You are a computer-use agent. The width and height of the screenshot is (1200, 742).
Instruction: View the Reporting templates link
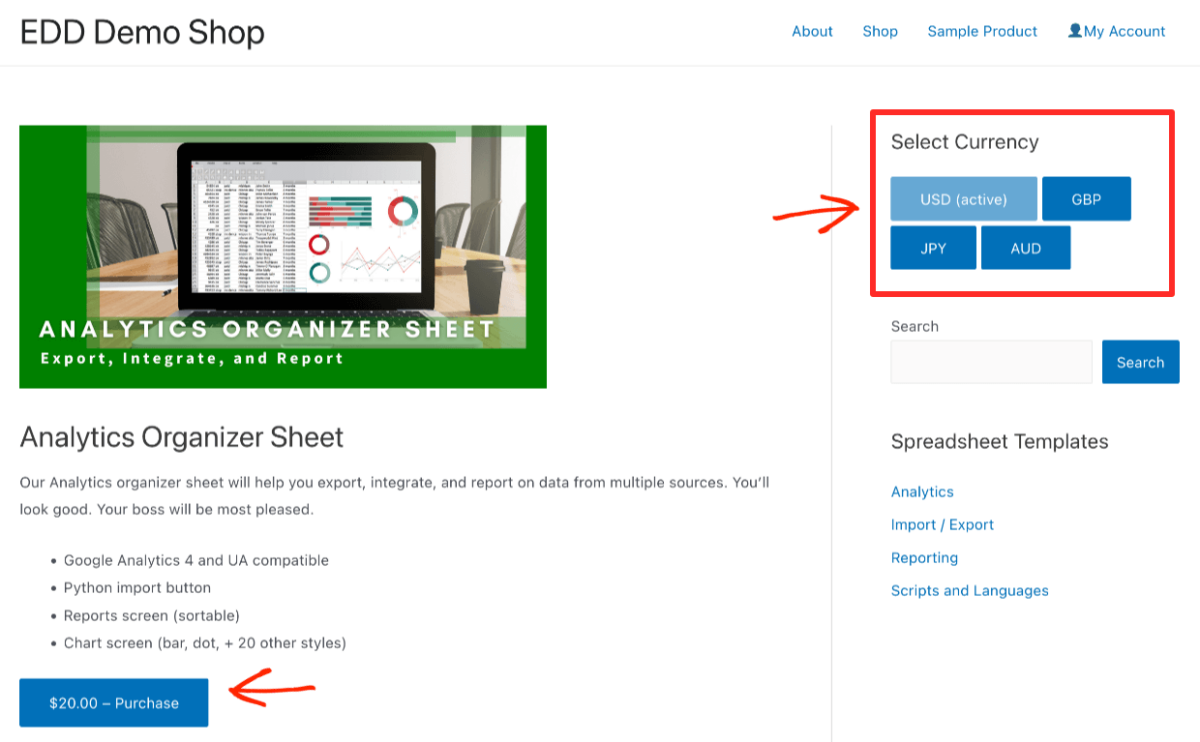(924, 557)
